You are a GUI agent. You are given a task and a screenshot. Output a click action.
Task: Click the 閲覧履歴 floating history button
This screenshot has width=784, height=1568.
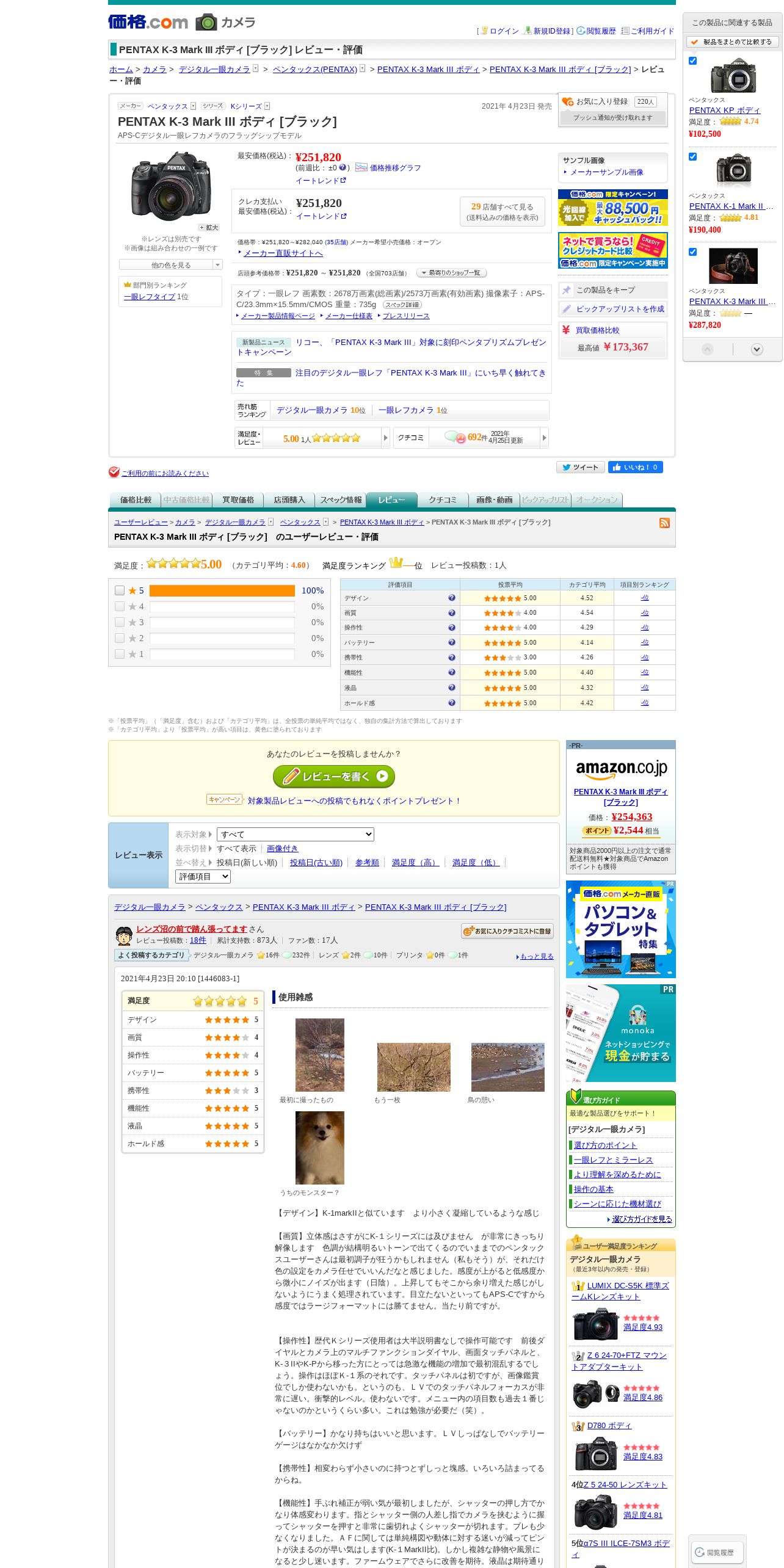(x=717, y=1552)
